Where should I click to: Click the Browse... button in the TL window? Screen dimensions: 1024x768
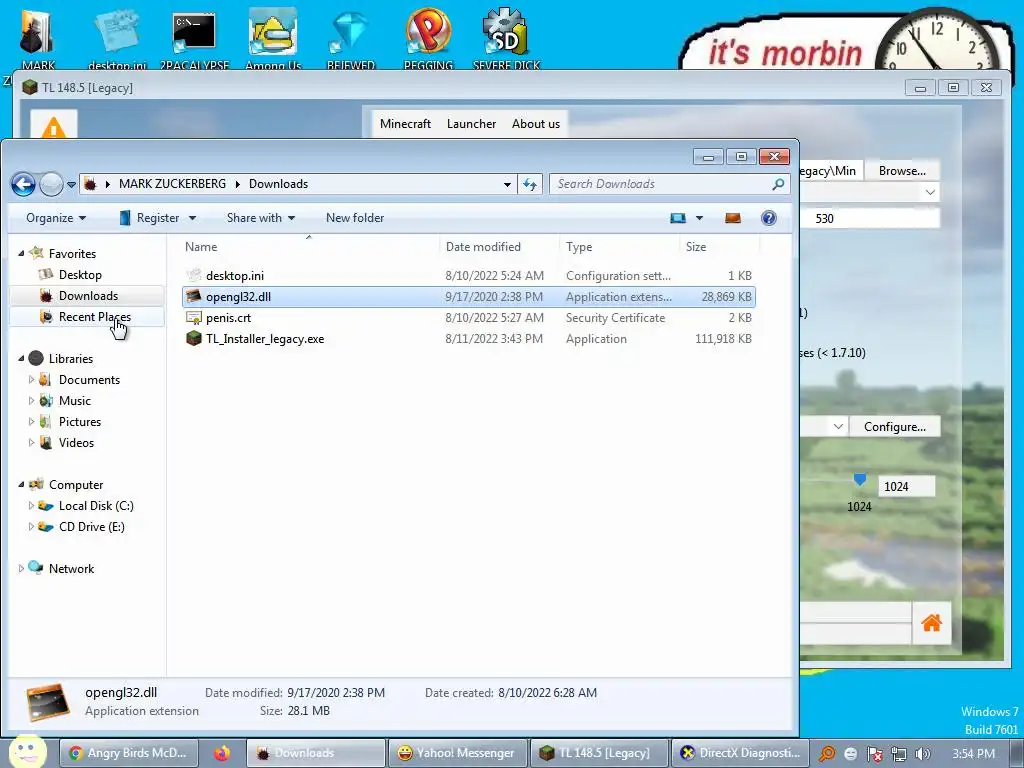pos(902,170)
